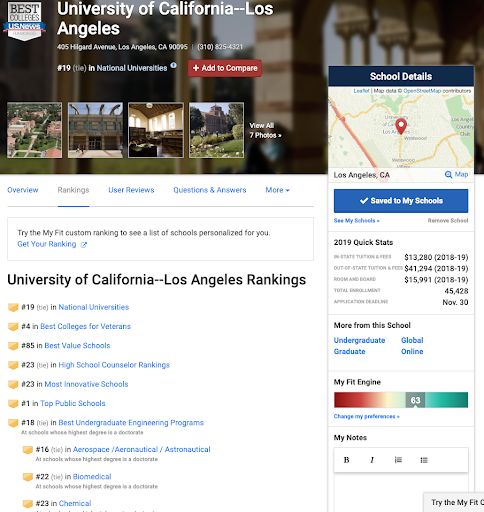This screenshot has height=512, width=484.
Task: Click badge icon next to Best Value Schools
Action: point(13,346)
